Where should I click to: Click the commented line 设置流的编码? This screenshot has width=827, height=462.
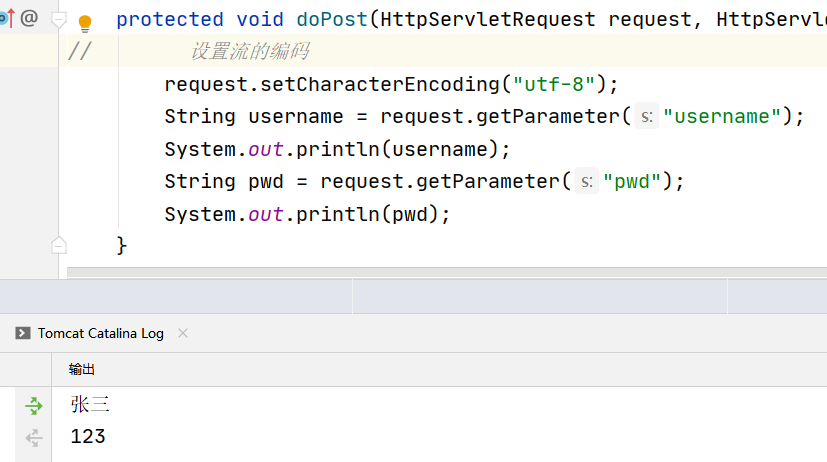pos(249,52)
